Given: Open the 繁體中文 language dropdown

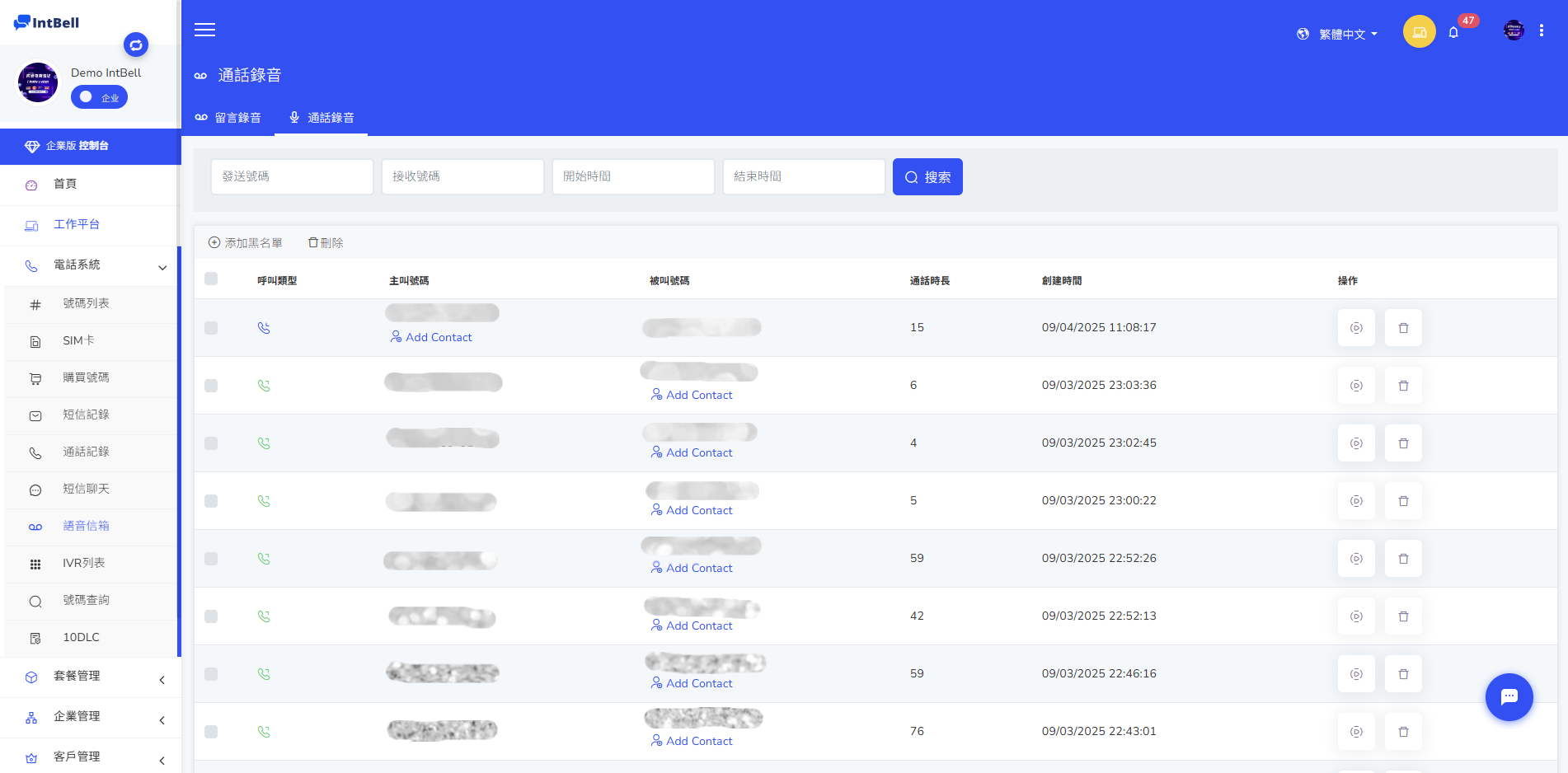Looking at the screenshot, I should (1337, 34).
